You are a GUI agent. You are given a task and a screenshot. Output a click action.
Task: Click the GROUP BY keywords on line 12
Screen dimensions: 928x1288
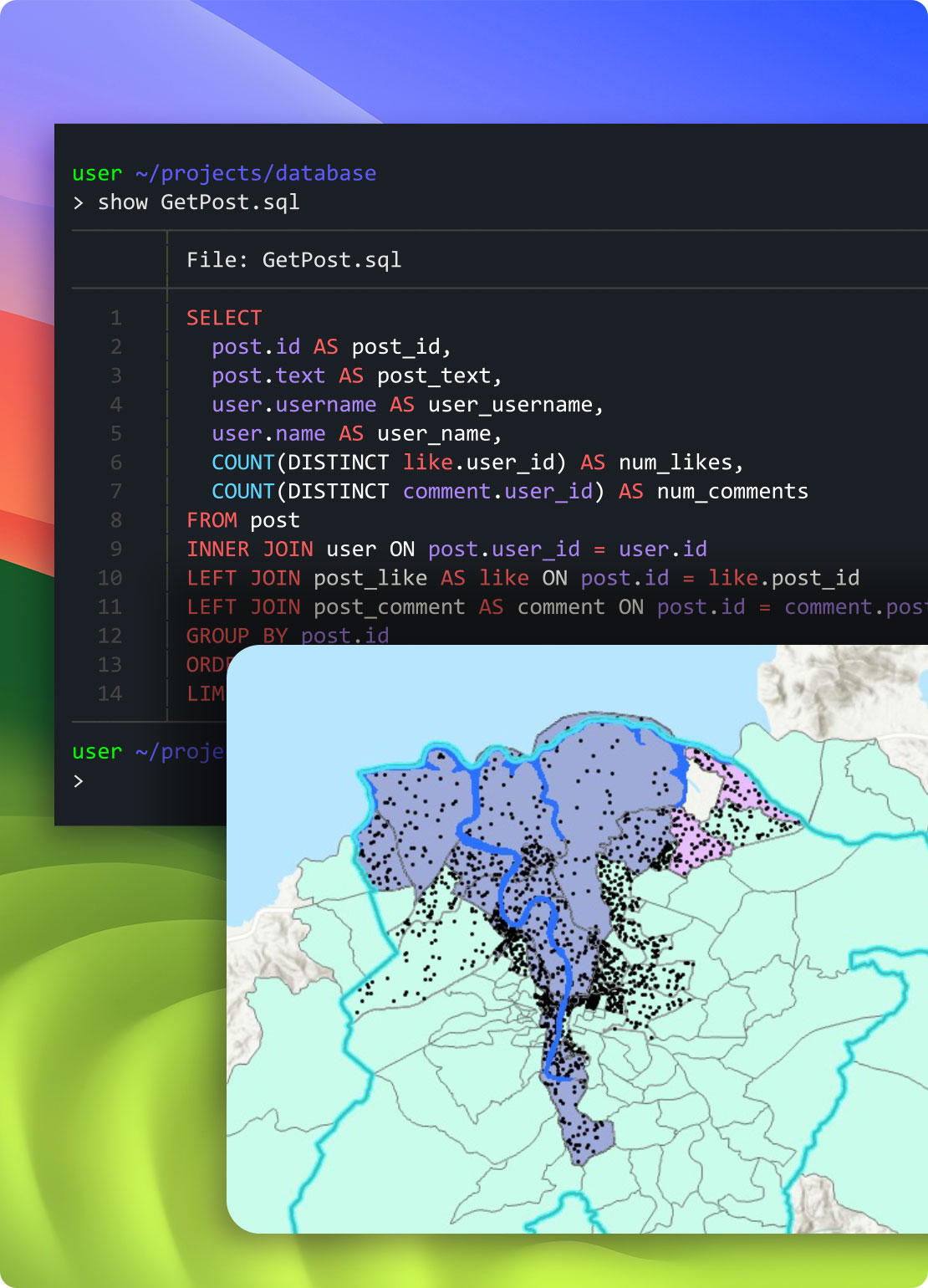click(x=236, y=636)
